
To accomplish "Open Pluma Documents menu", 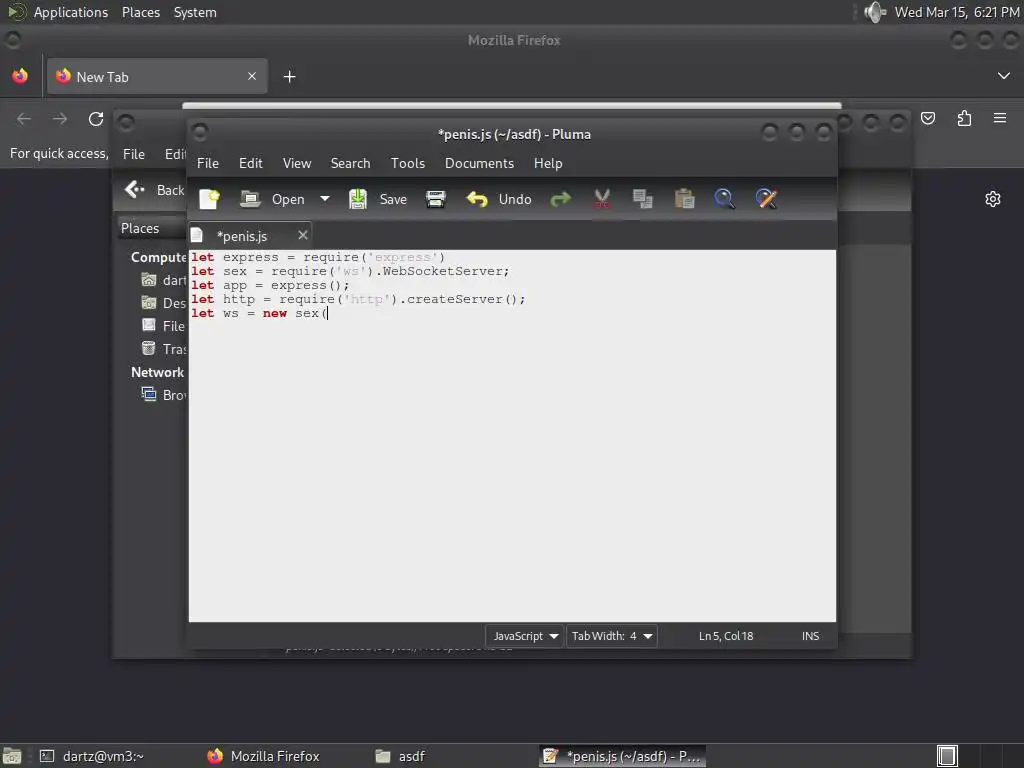I will tap(479, 163).
